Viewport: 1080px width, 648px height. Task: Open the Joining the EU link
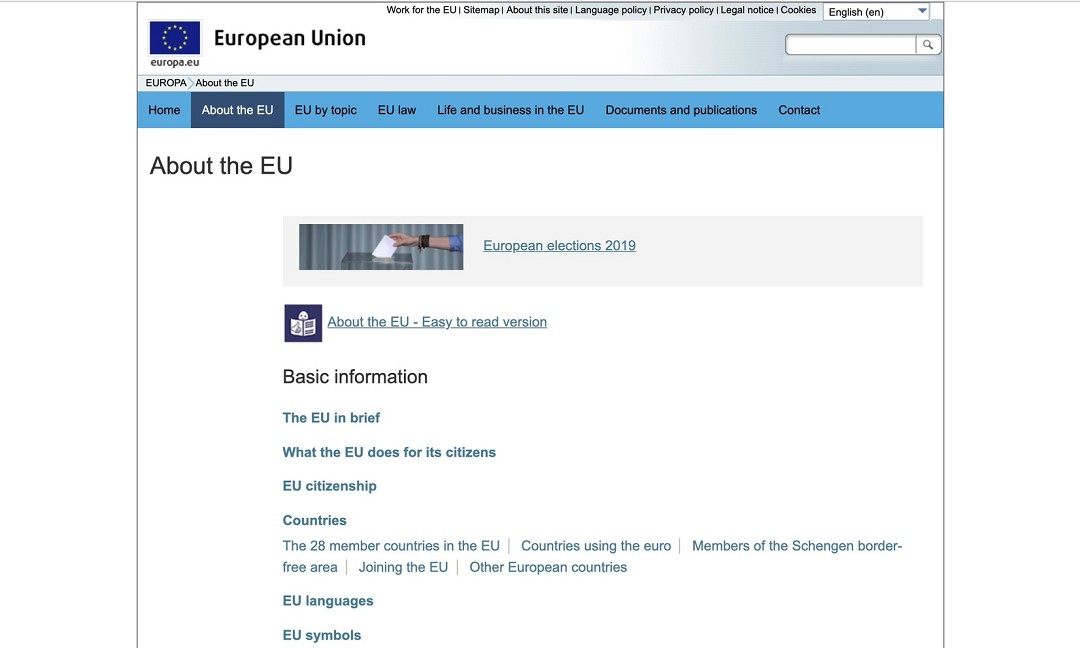[x=403, y=567]
